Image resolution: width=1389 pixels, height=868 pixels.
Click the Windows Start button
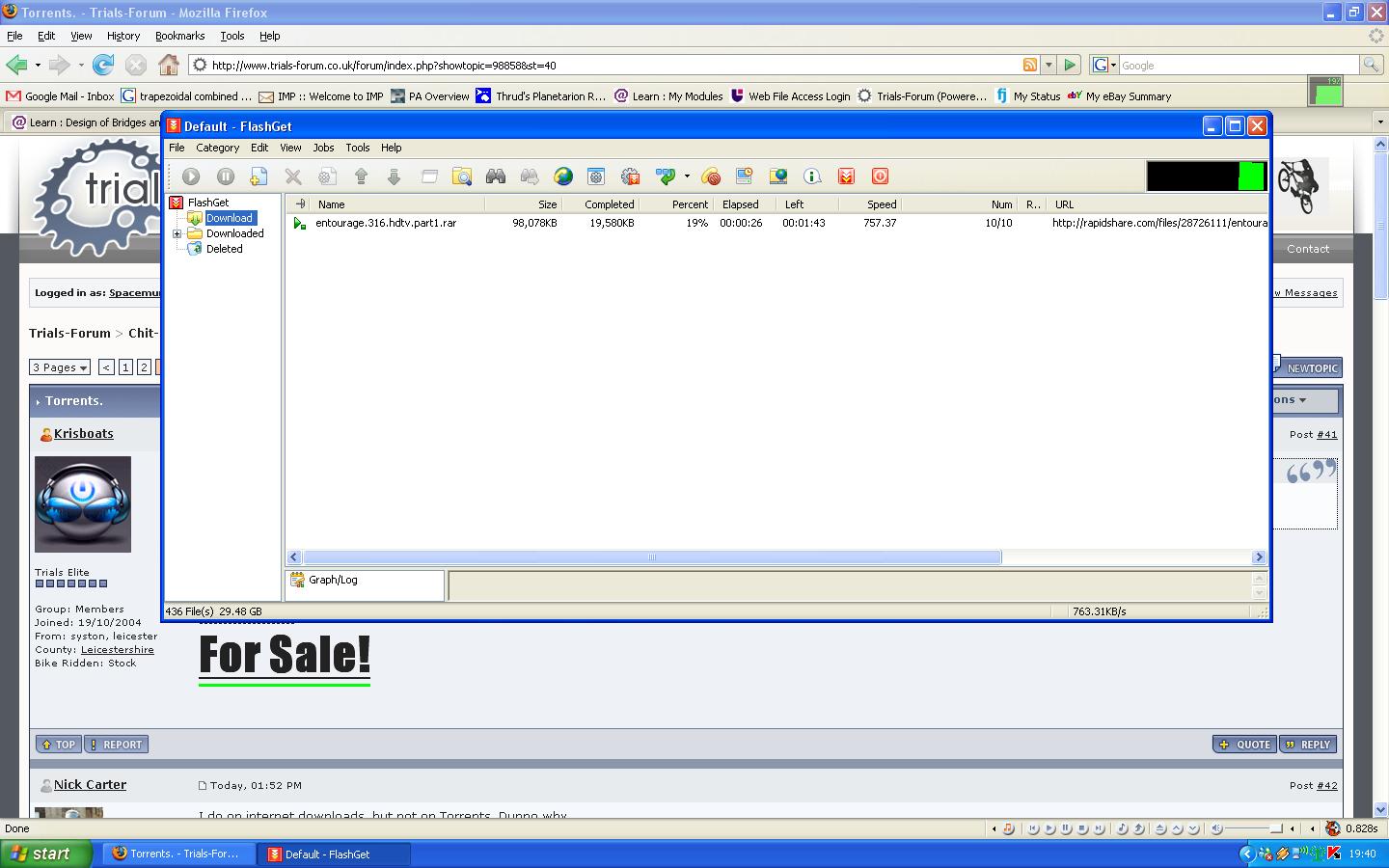46,854
